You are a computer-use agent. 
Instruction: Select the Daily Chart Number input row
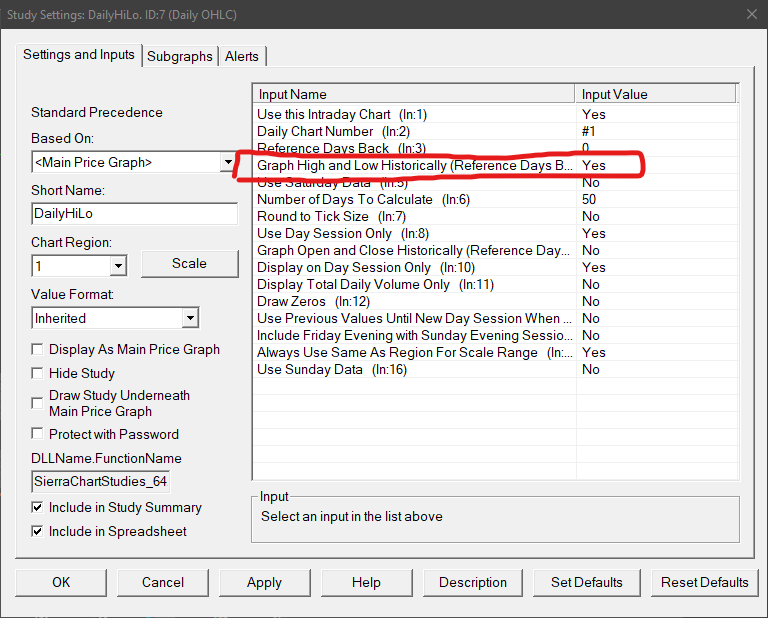(x=496, y=131)
